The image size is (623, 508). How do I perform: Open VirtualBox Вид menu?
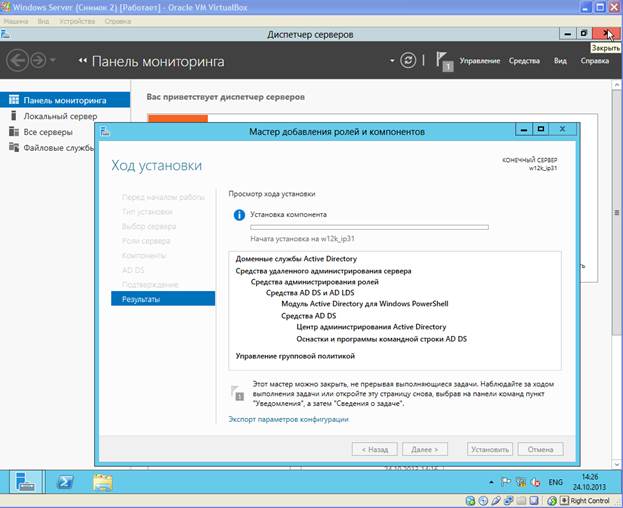tap(43, 21)
